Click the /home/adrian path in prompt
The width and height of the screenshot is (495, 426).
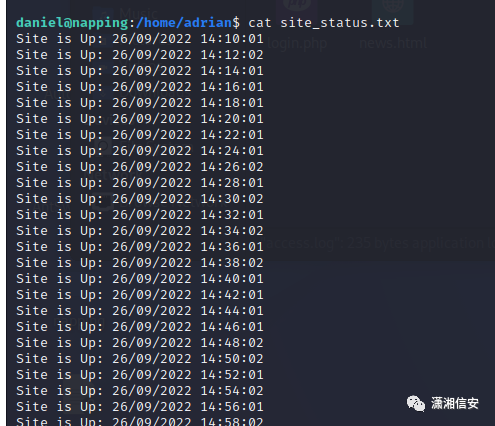184,23
